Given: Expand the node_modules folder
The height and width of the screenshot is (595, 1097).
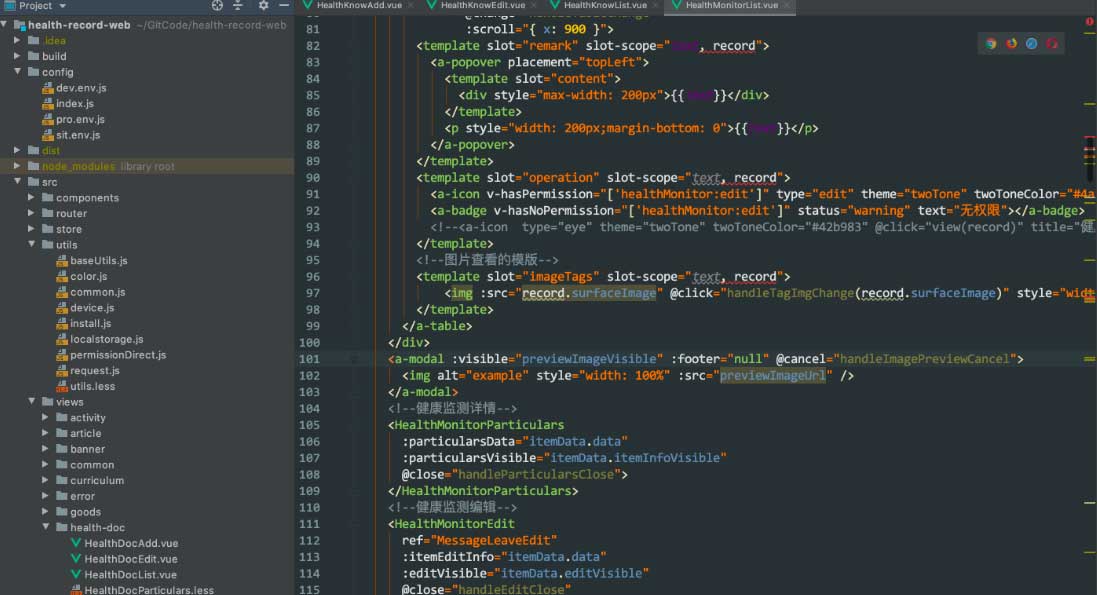Looking at the screenshot, I should click(x=18, y=166).
